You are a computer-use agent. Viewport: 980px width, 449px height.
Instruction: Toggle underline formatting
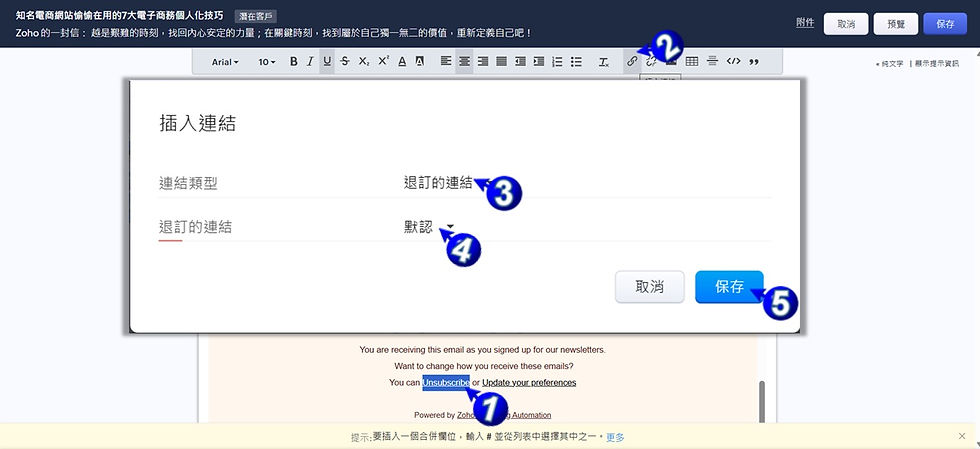(x=327, y=62)
